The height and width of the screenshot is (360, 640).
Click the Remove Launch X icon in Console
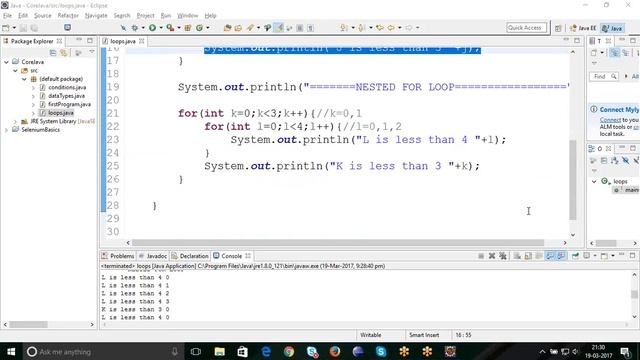click(492, 256)
